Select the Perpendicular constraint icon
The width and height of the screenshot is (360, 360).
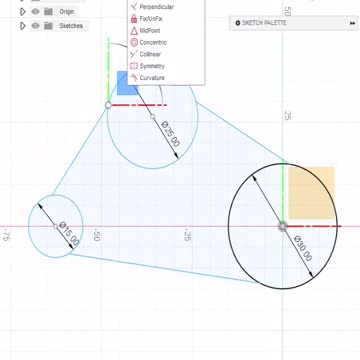point(134,6)
